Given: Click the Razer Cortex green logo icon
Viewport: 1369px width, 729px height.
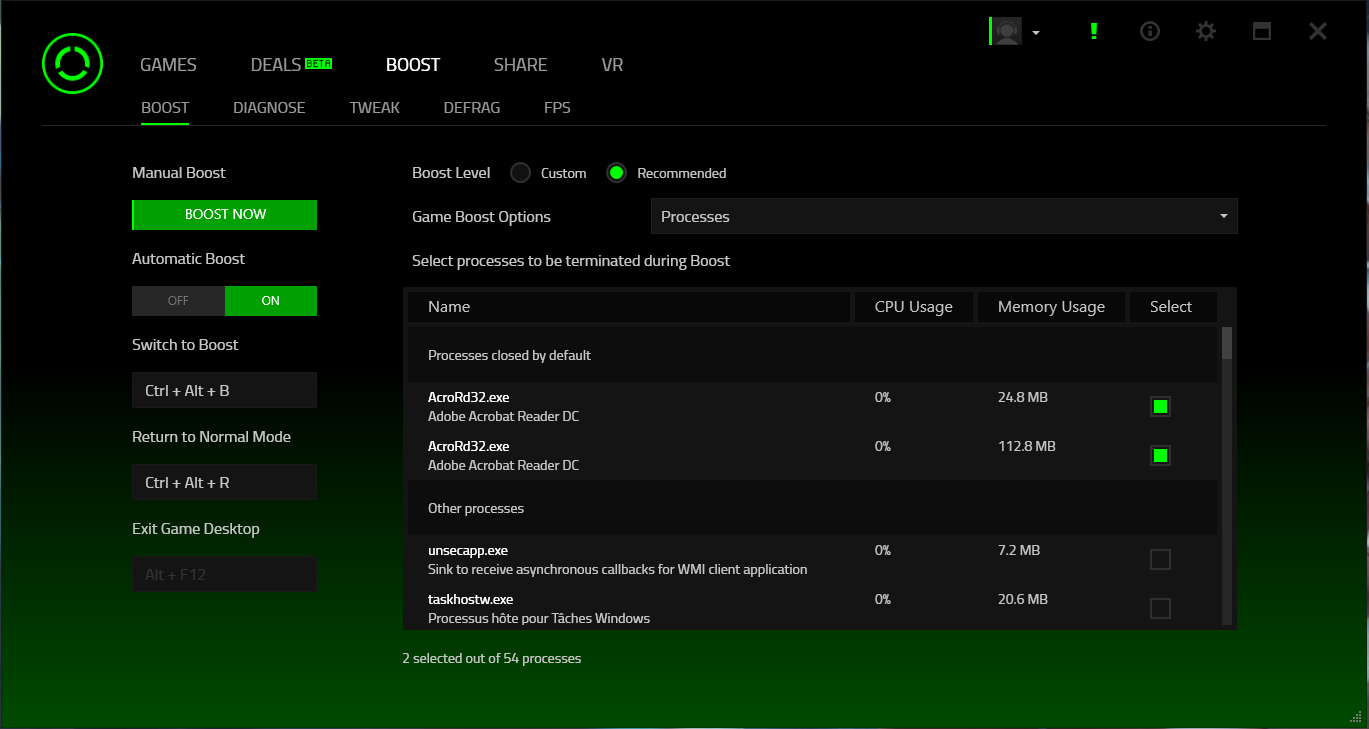Looking at the screenshot, I should pos(72,64).
